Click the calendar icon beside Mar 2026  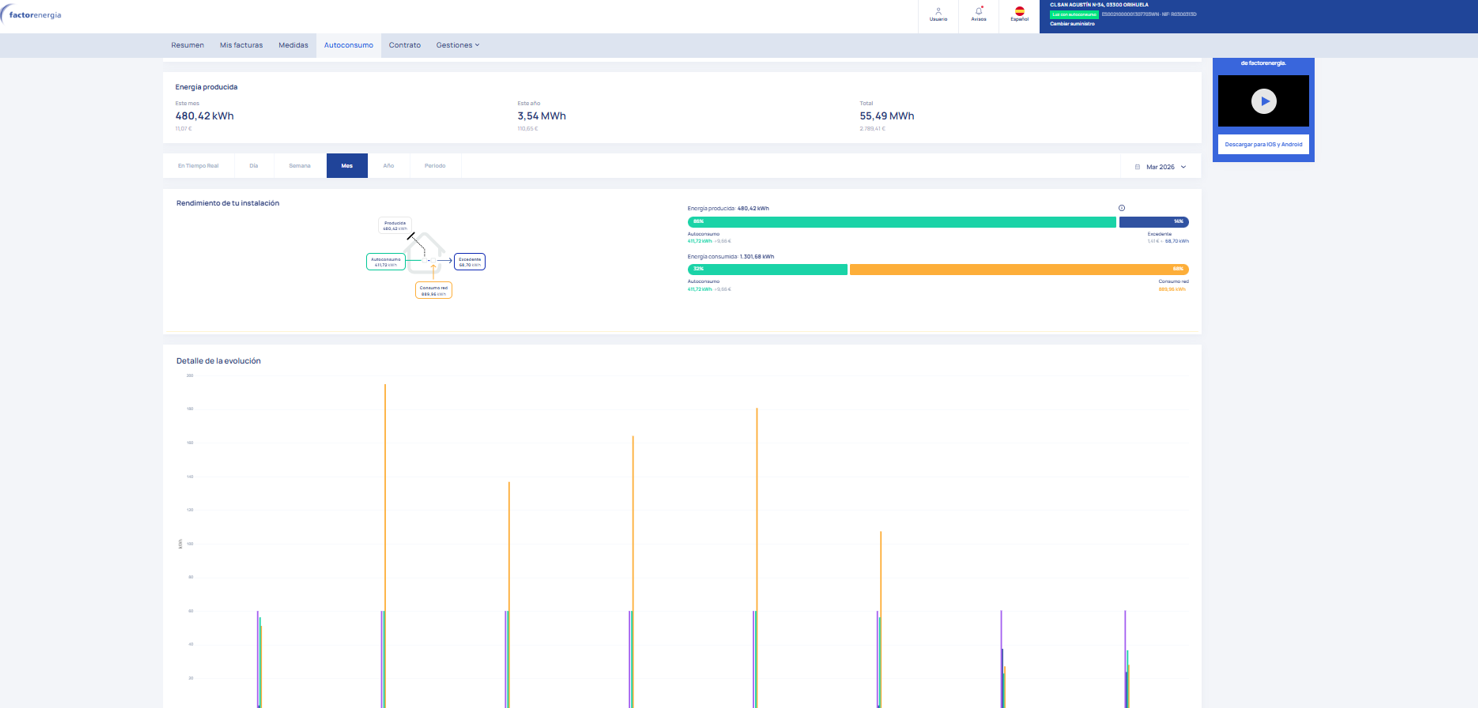click(x=1137, y=167)
